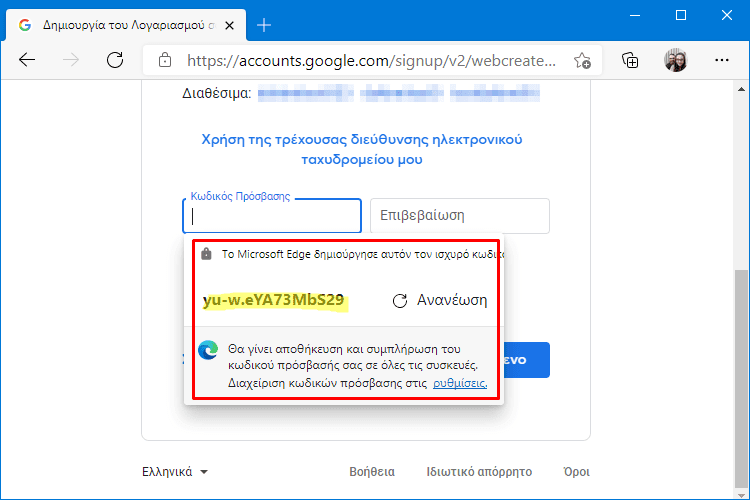Minimize the Edge browser window
Viewport: 750px width, 500px height.
coord(635,15)
